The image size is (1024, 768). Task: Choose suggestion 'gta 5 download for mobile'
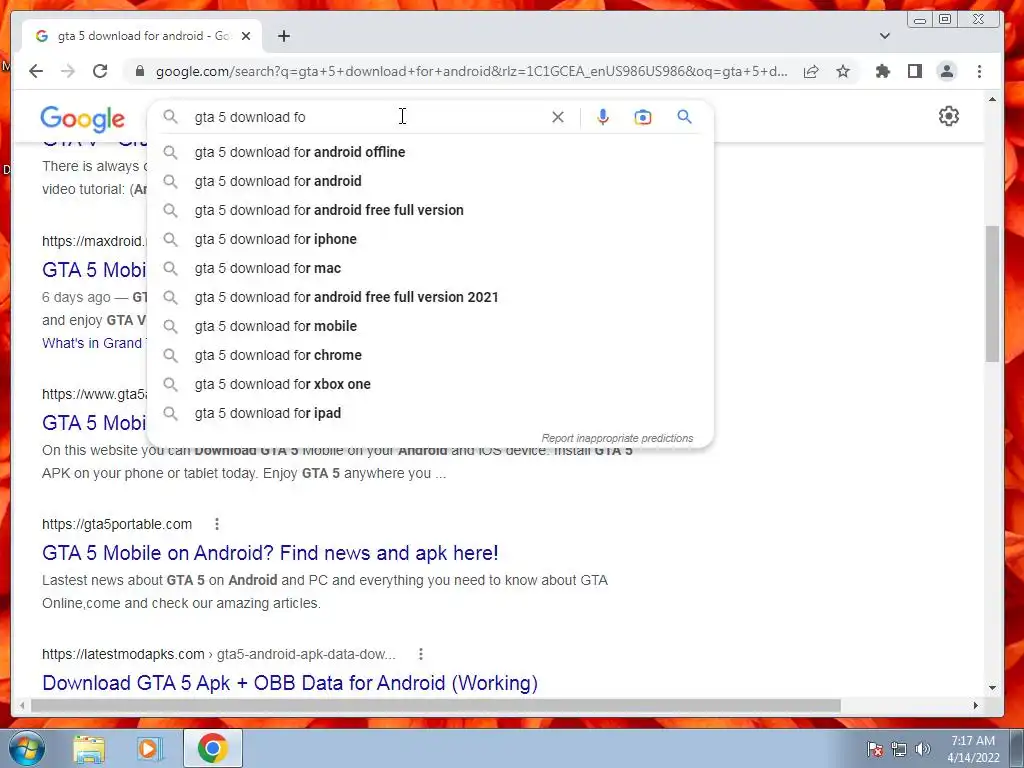(x=430, y=326)
